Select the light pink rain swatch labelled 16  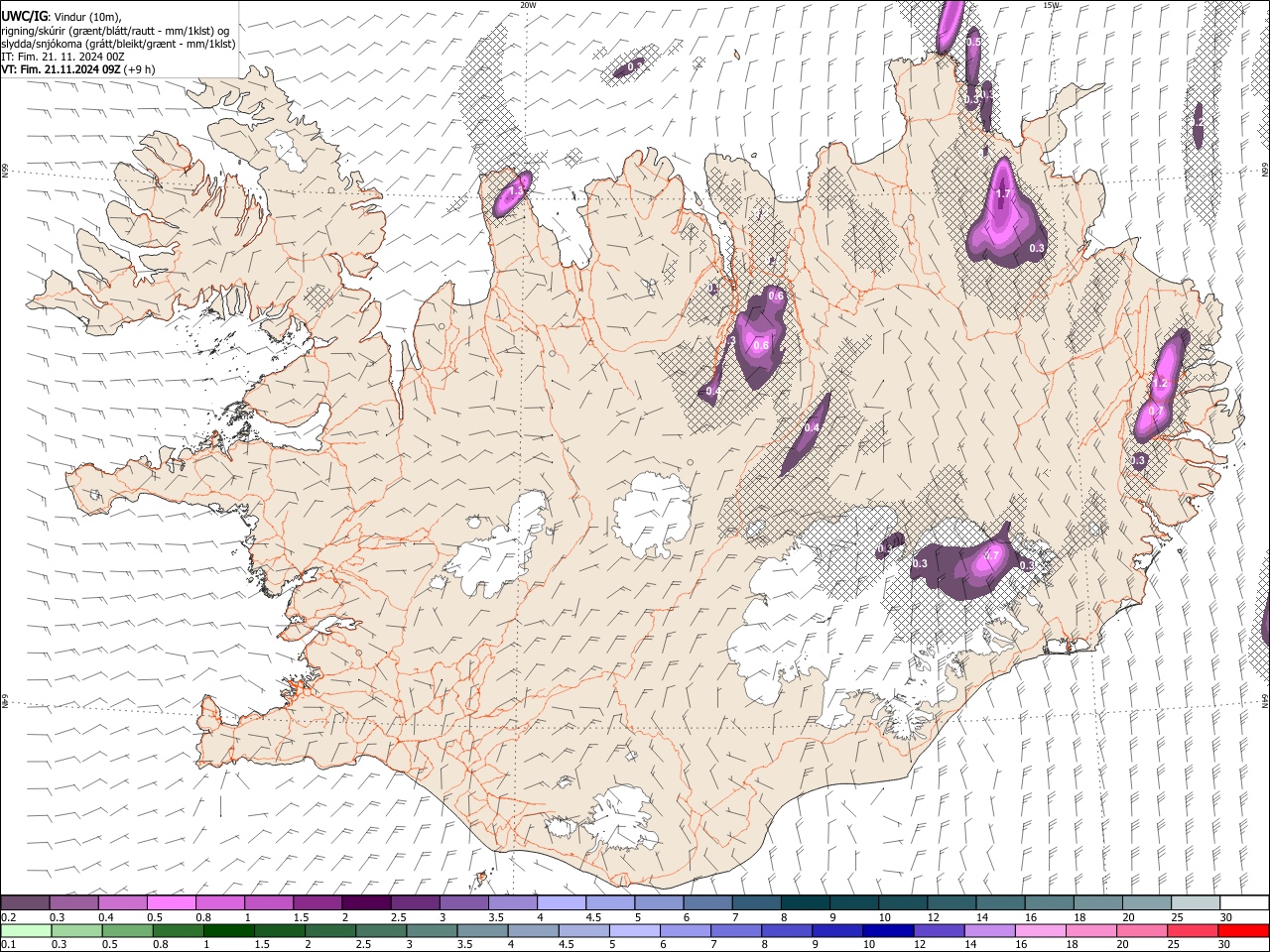click(x=1039, y=930)
